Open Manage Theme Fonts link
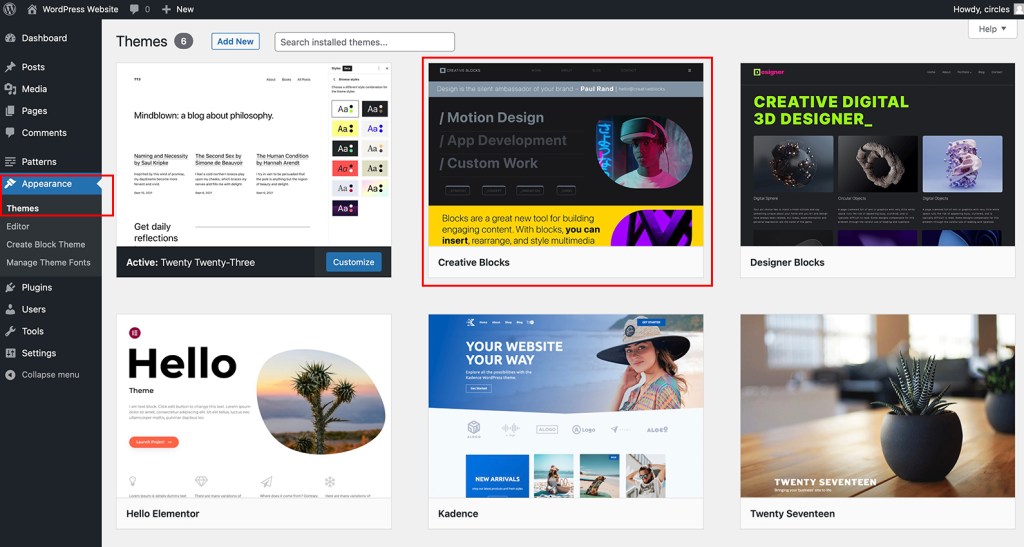This screenshot has width=1024, height=547. tap(48, 262)
